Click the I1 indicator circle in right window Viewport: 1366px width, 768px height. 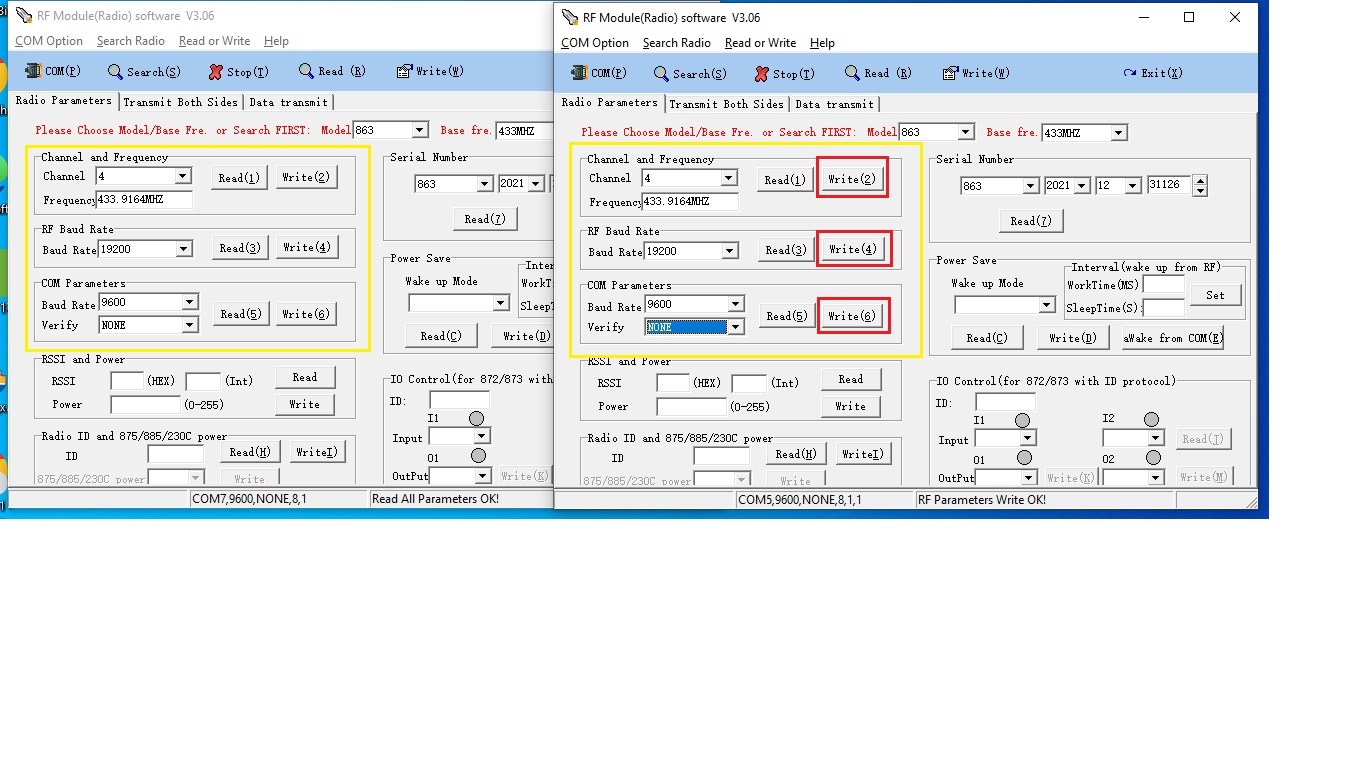pyautogui.click(x=1022, y=421)
